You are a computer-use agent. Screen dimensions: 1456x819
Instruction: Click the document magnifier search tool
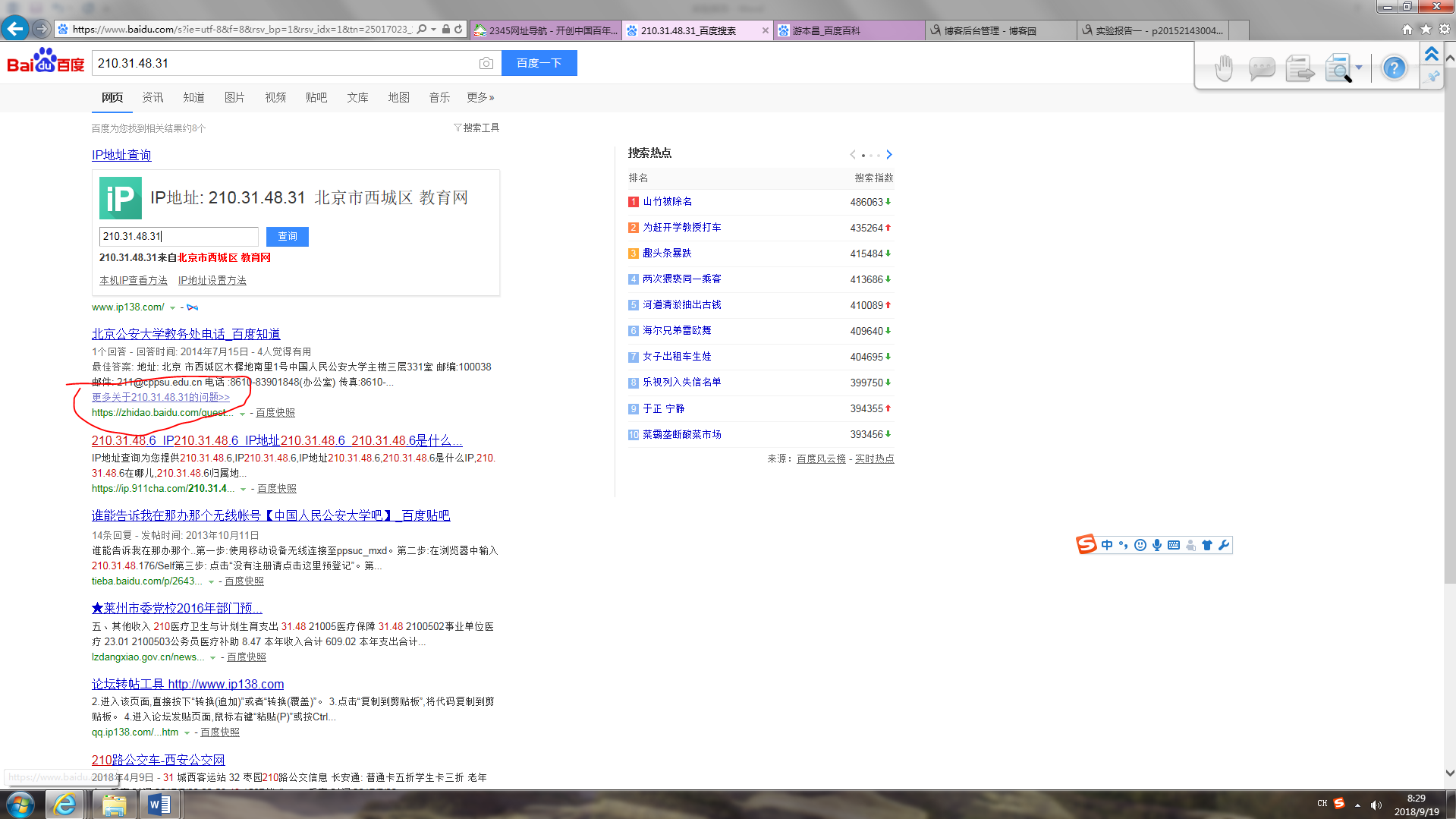click(x=1338, y=68)
